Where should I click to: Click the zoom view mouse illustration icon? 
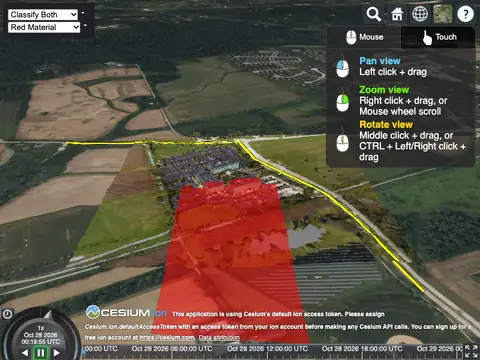[x=342, y=101]
